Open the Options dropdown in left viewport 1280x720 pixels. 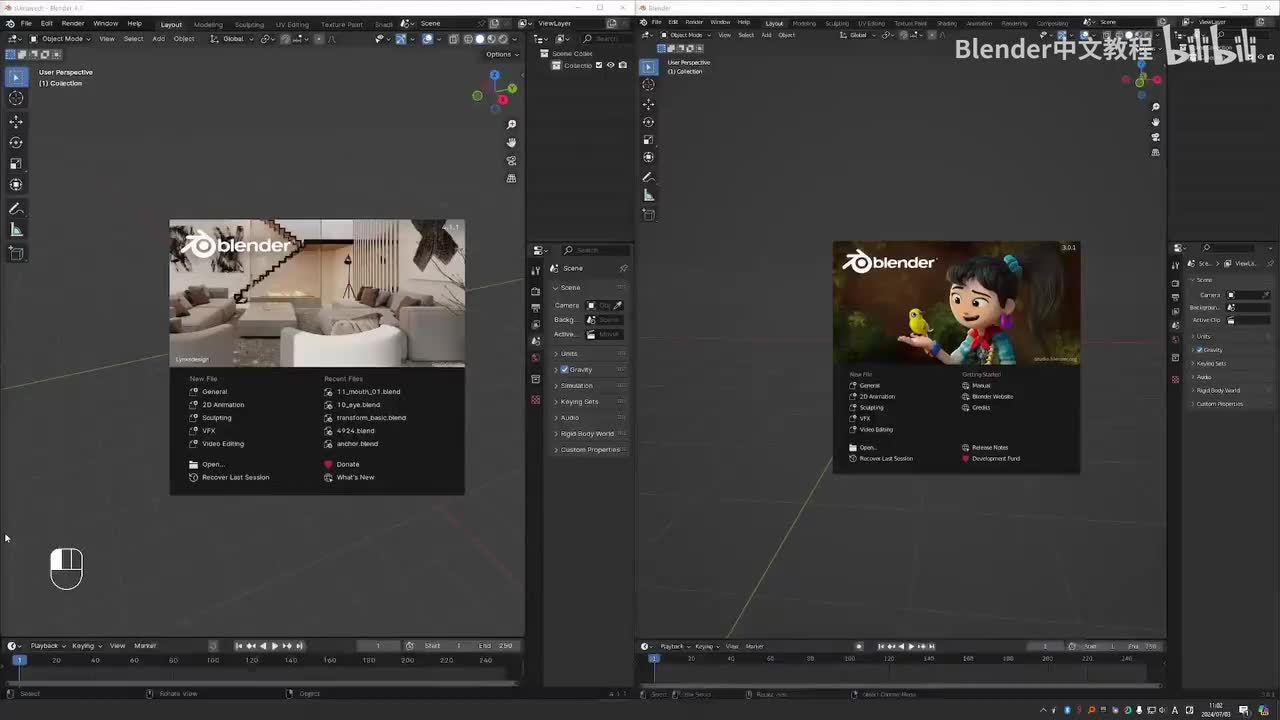[x=501, y=54]
